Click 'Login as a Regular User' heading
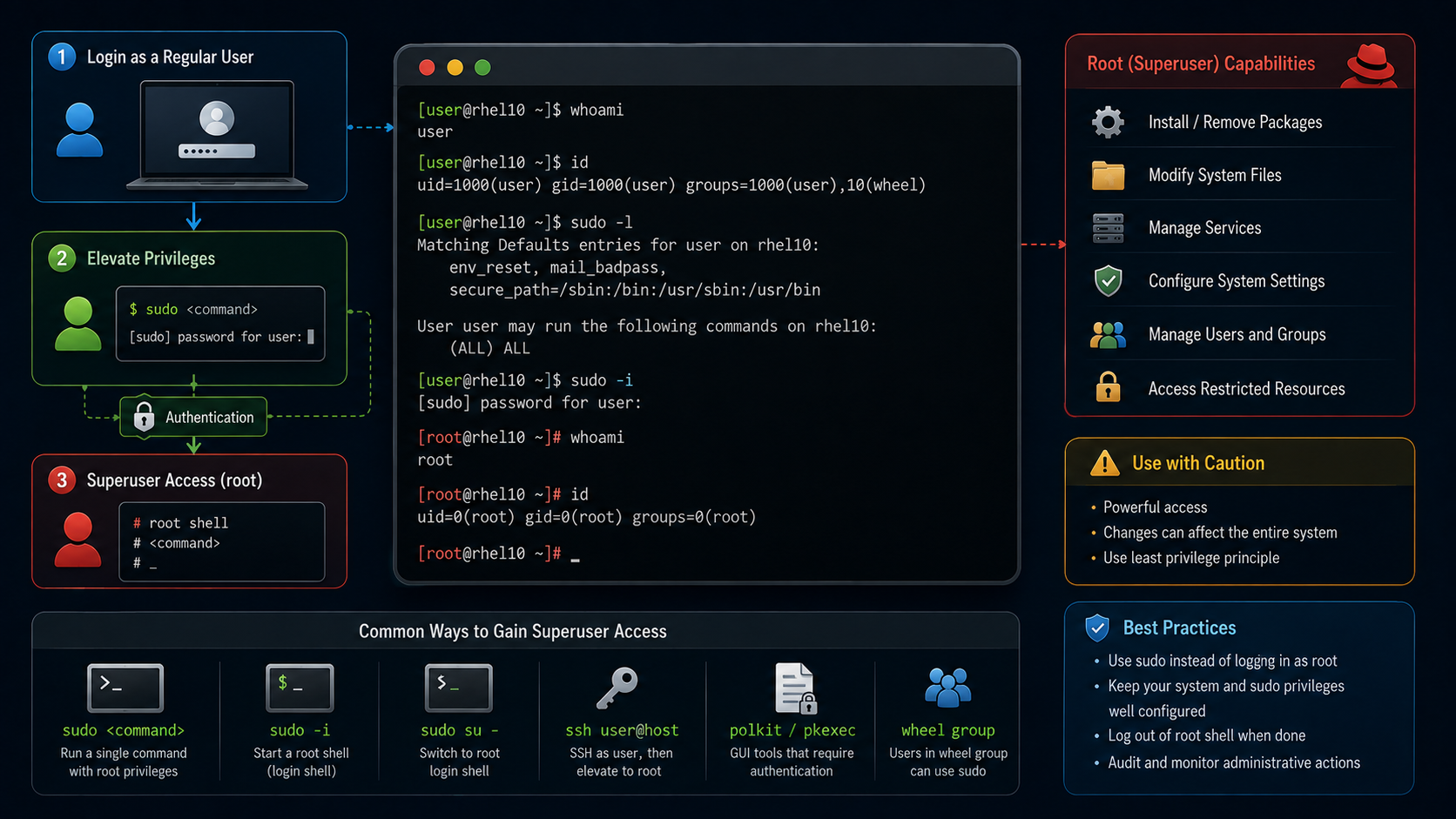 click(x=170, y=57)
